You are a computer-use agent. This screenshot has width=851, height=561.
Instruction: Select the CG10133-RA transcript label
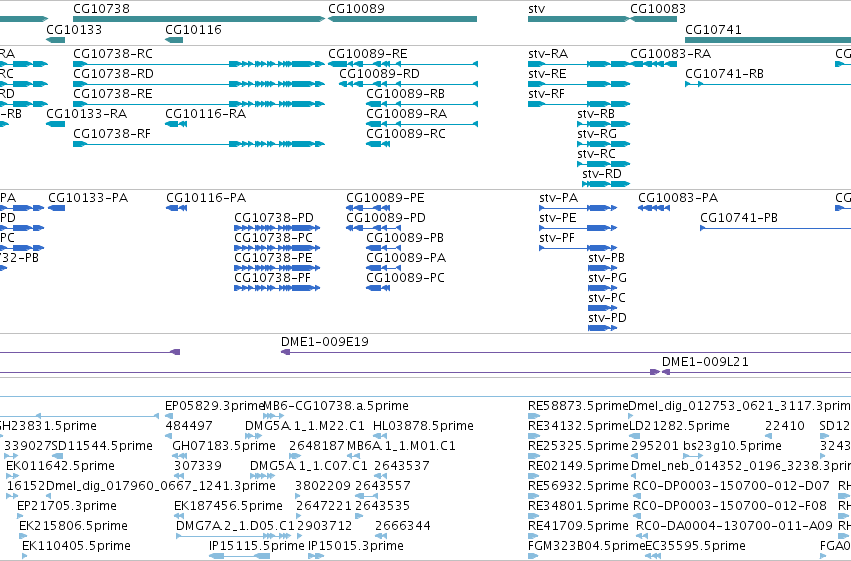(86, 113)
